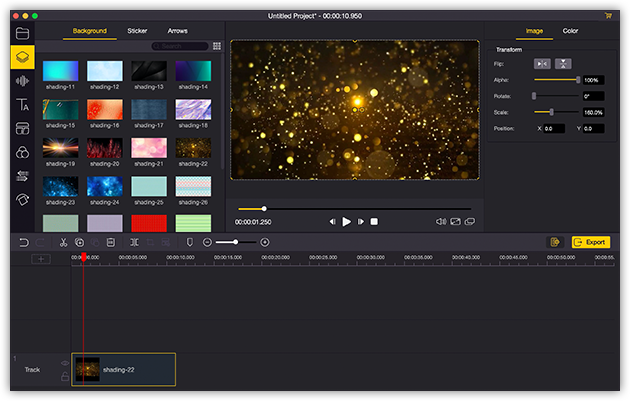Toggle track visibility eye icon
Screen dimensions: 630x401
[x=65, y=363]
